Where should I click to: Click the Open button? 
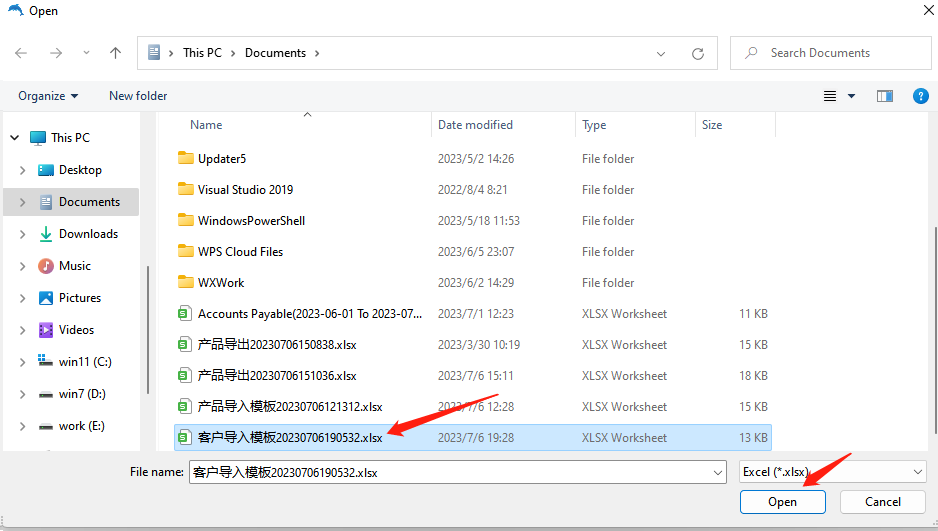(x=782, y=502)
